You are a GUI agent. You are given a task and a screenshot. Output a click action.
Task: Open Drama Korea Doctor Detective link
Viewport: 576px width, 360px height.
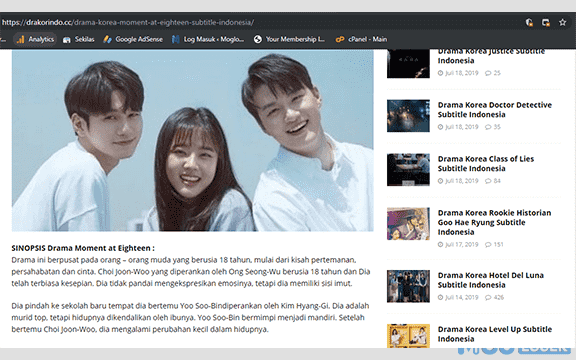(494, 109)
